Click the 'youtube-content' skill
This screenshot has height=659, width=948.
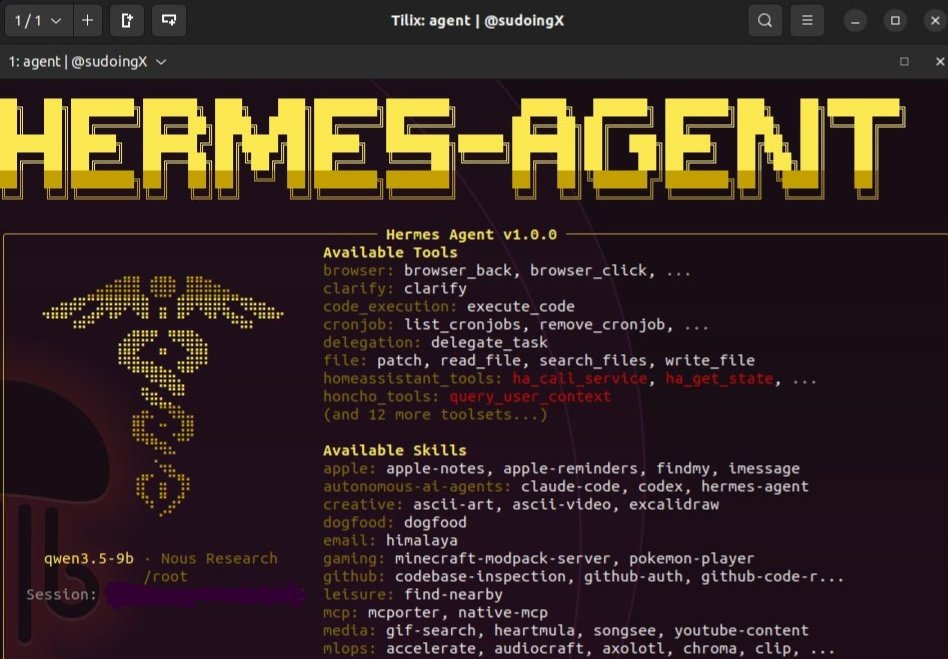coord(741,631)
